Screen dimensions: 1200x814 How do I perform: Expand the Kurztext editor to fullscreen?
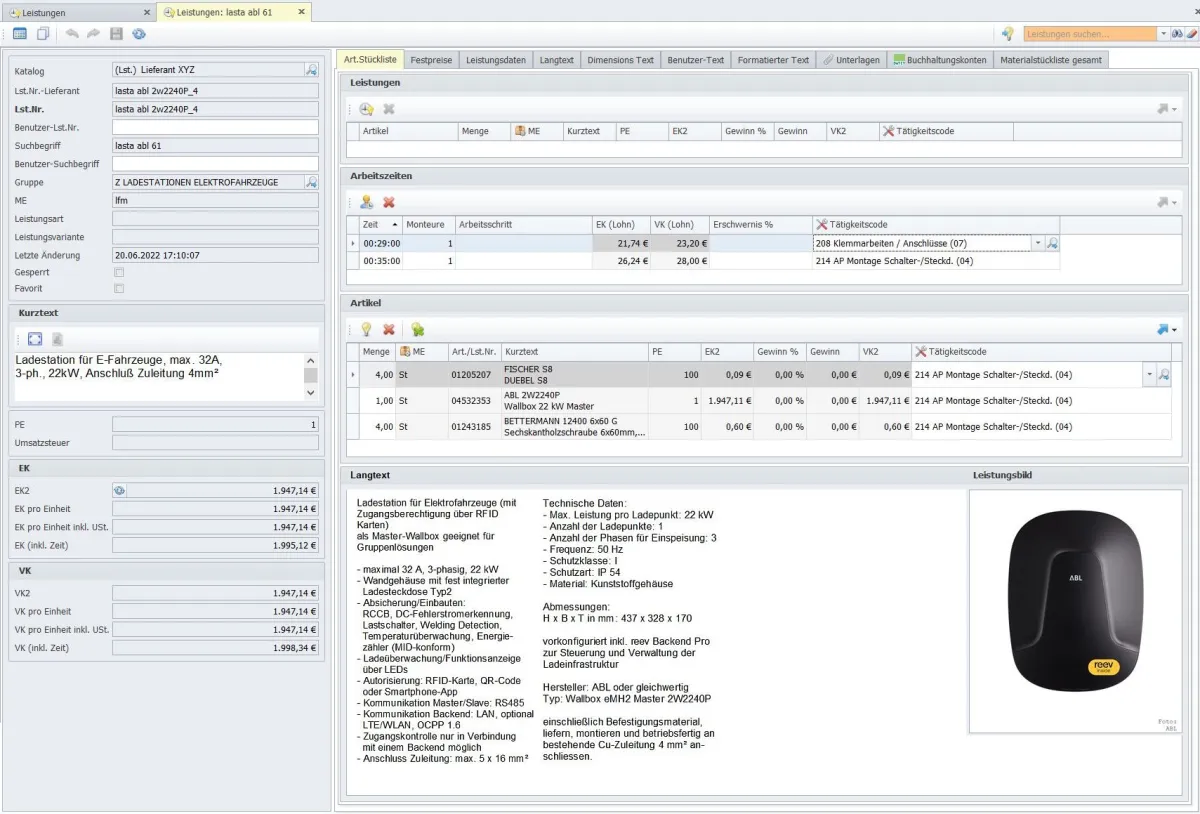pos(35,339)
